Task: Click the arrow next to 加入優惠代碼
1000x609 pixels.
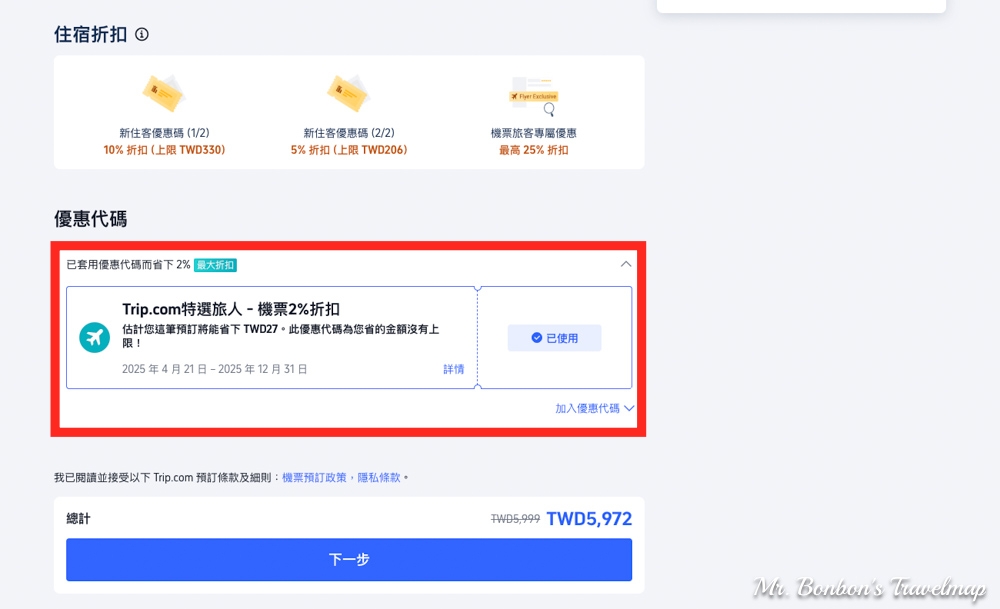Action: click(x=629, y=408)
